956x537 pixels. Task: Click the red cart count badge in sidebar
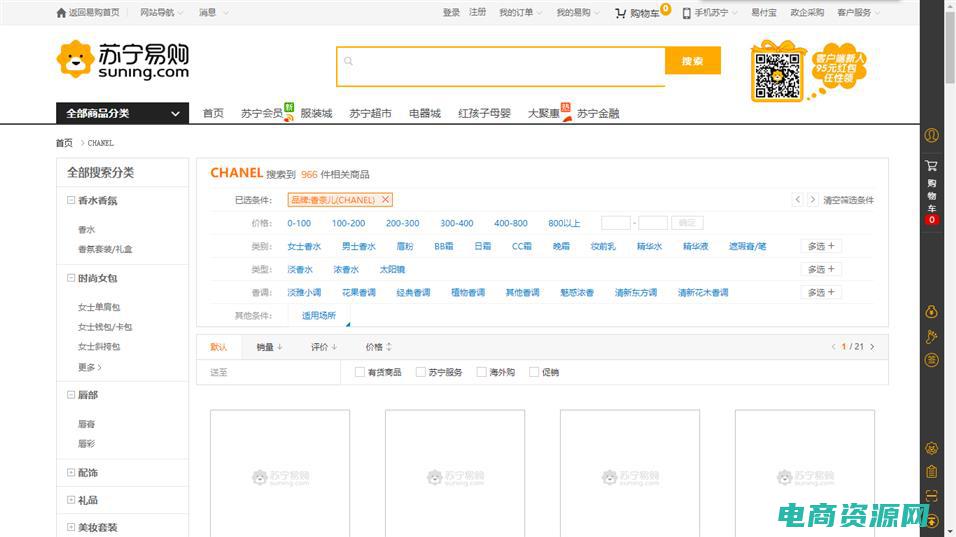[x=931, y=220]
